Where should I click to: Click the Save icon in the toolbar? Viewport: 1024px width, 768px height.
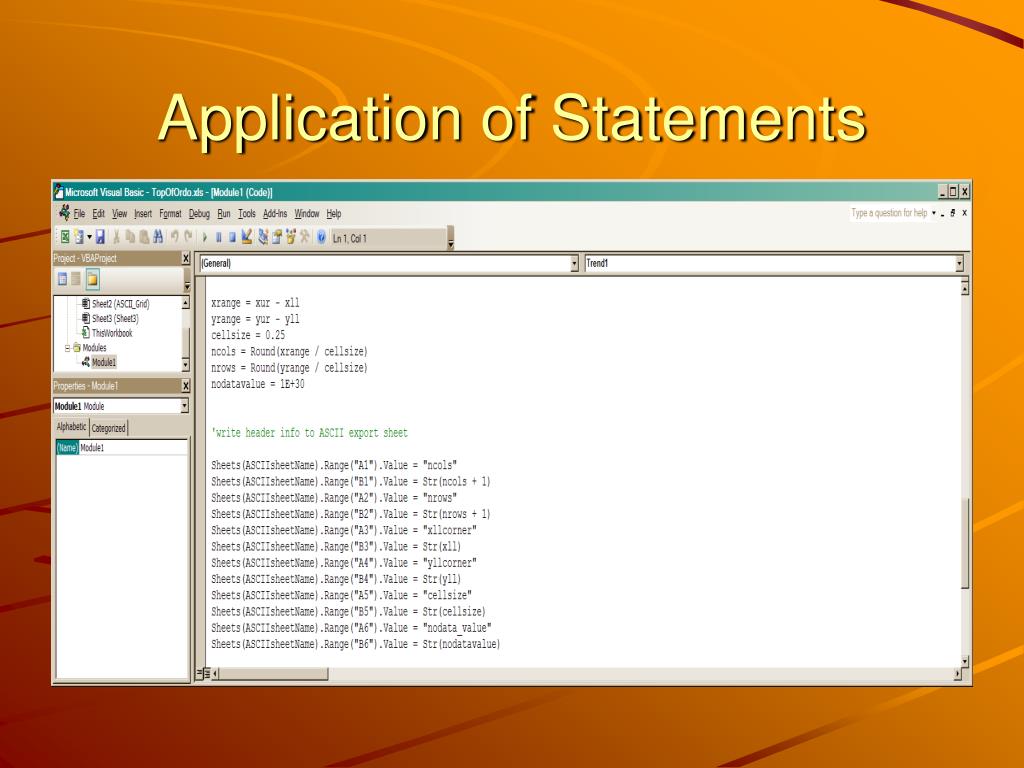coord(101,237)
